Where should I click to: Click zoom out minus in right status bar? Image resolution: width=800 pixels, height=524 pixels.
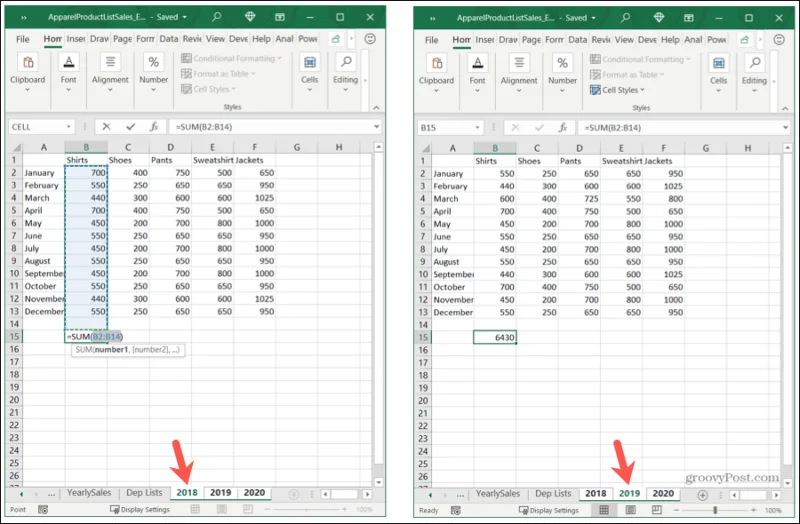pos(676,510)
